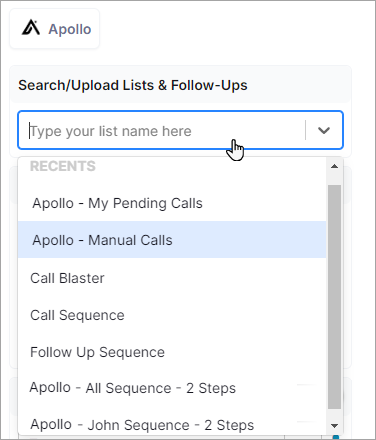Image resolution: width=376 pixels, height=440 pixels.
Task: Click scrollbar track below the thumb
Action: pos(334,414)
